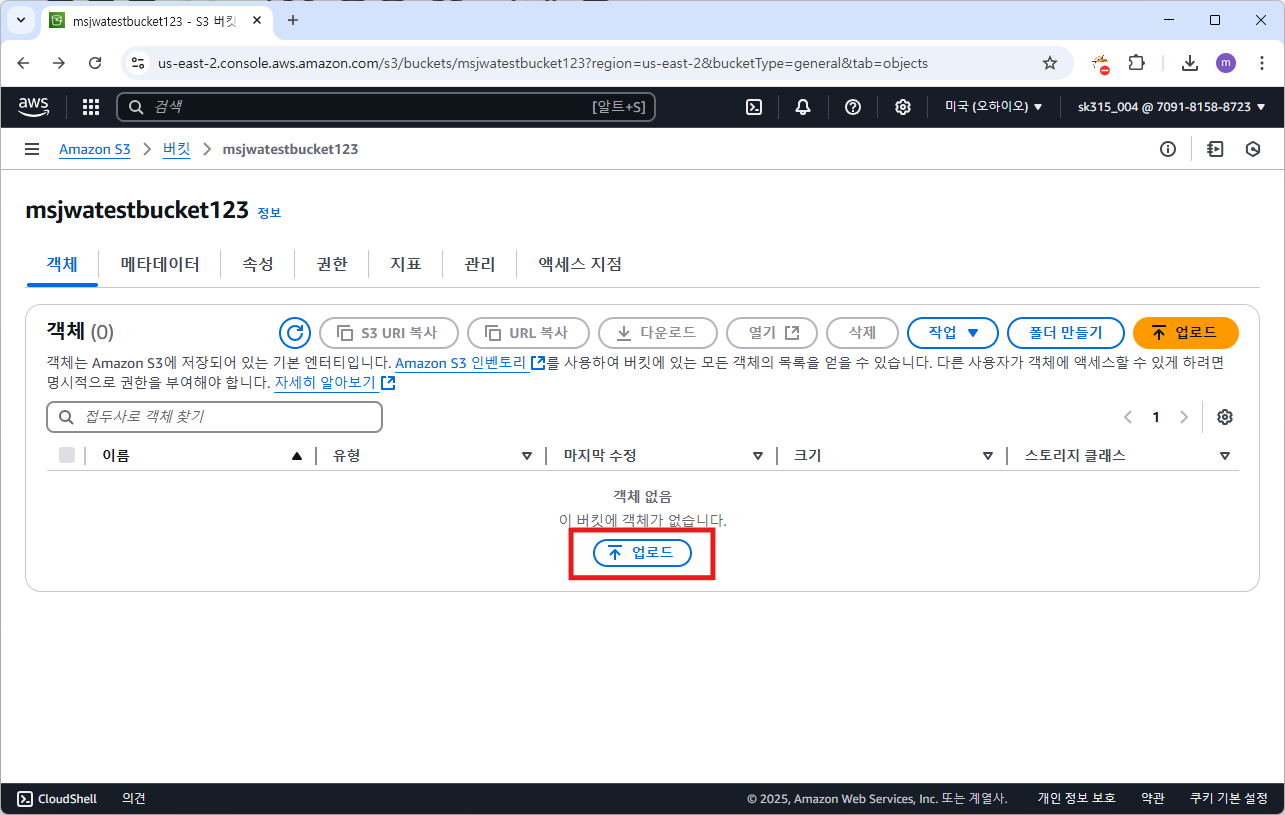Image resolution: width=1285 pixels, height=815 pixels.
Task: Switch to the 지표 tab
Action: pyautogui.click(x=405, y=264)
